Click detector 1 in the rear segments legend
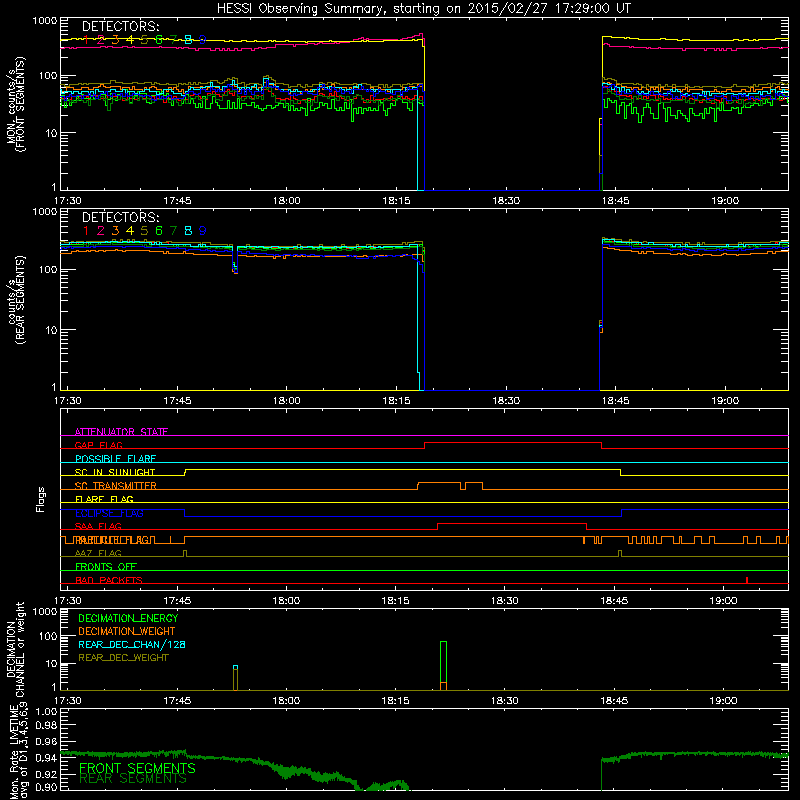Image resolution: width=800 pixels, height=800 pixels. 86,231
